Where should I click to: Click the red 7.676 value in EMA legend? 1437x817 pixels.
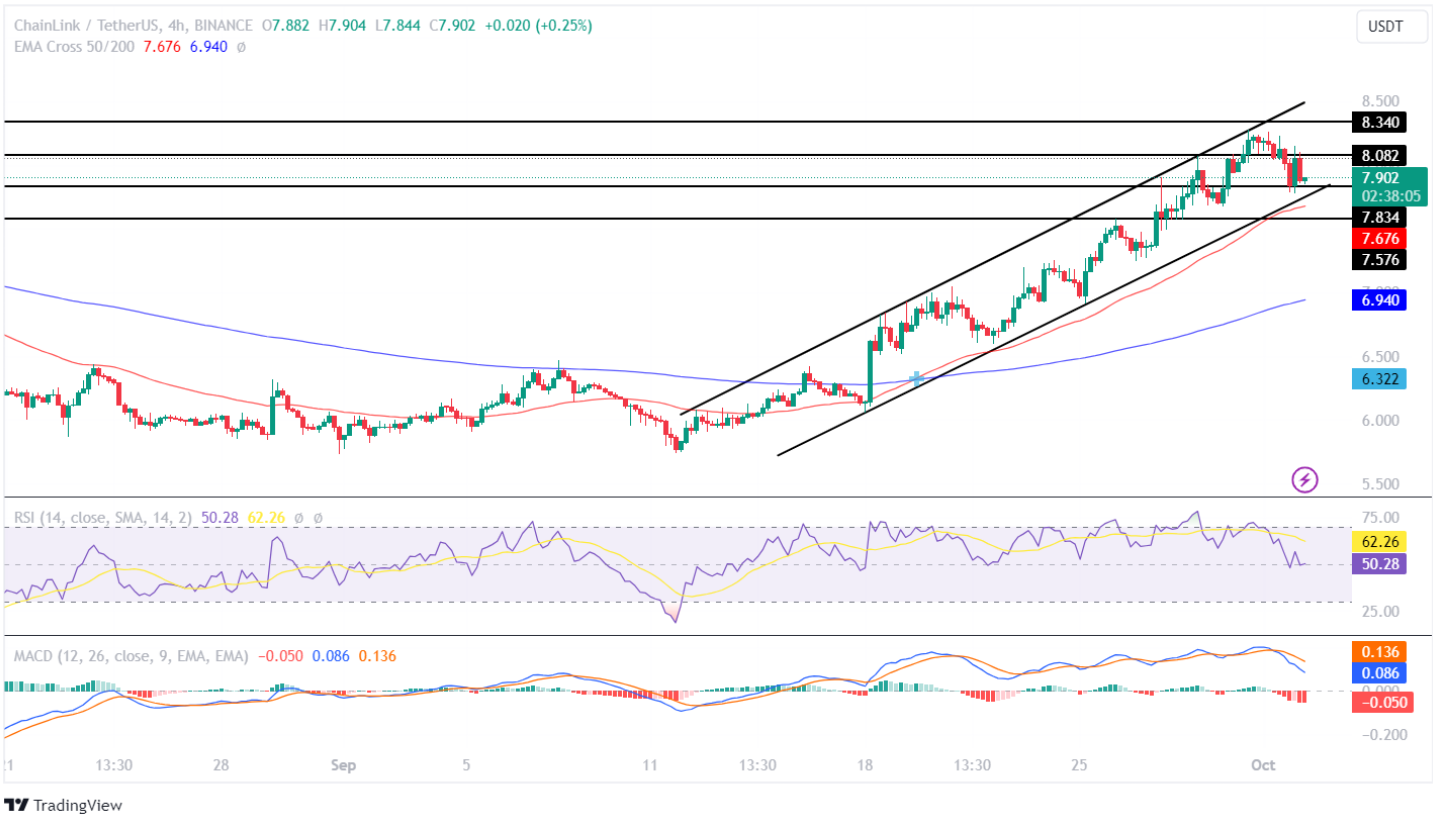161,46
